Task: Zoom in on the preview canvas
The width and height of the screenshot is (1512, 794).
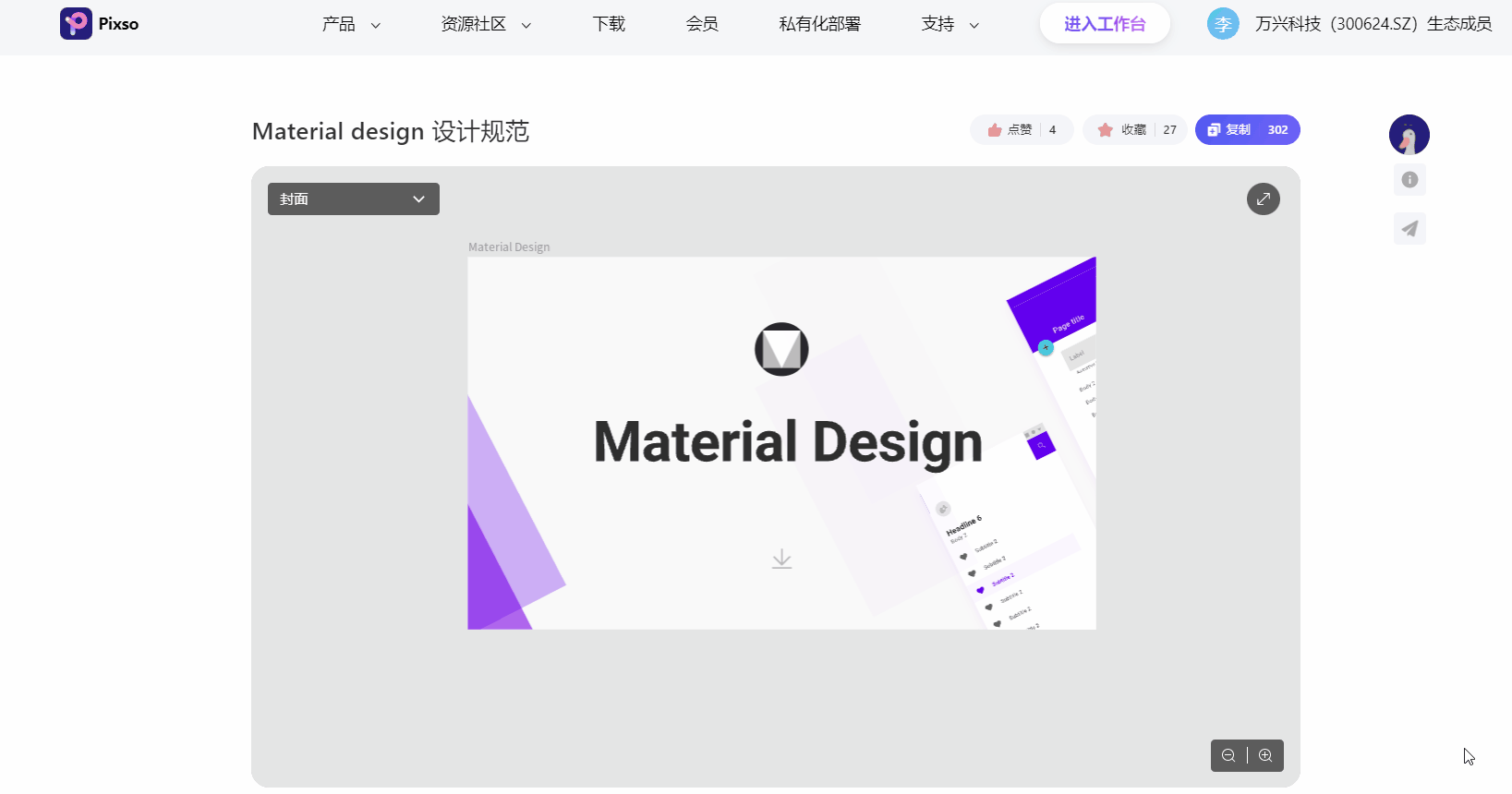Action: (1265, 755)
